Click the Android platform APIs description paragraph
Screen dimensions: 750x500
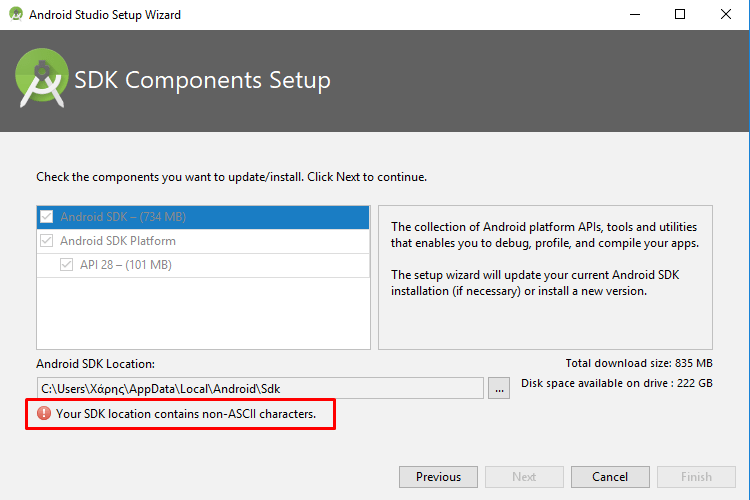(545, 234)
